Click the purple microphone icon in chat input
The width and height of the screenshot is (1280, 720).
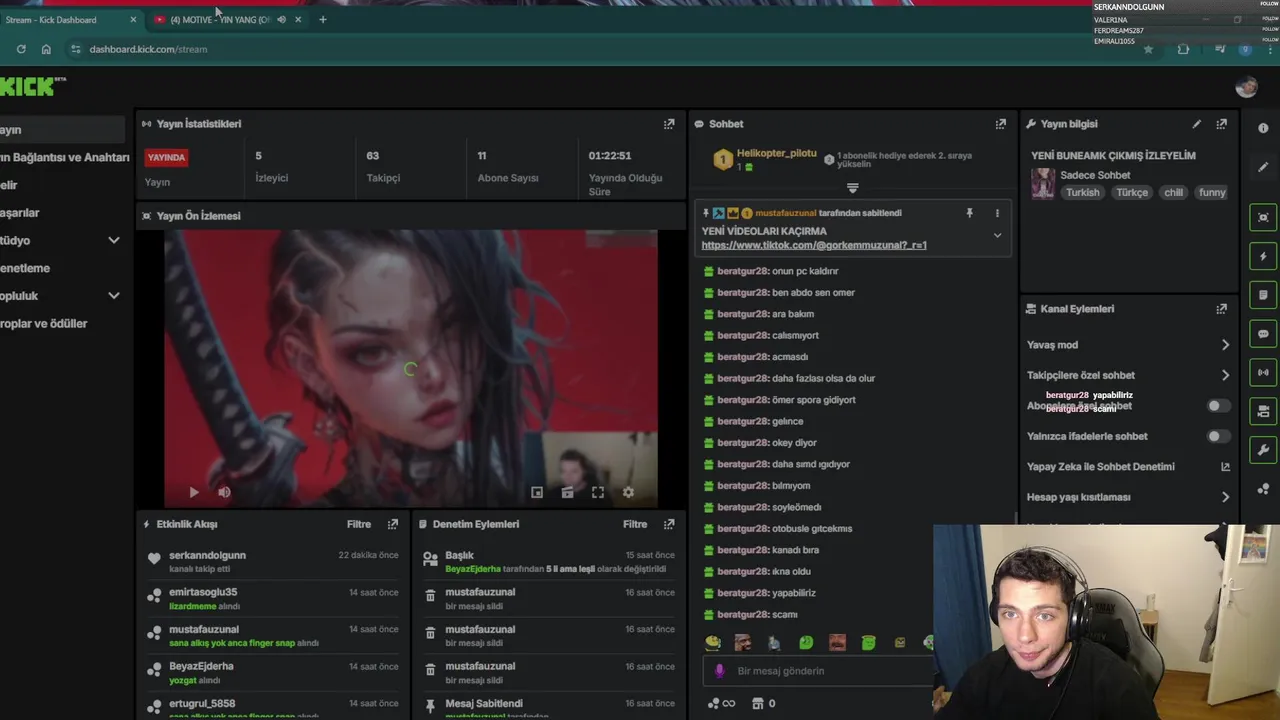719,671
